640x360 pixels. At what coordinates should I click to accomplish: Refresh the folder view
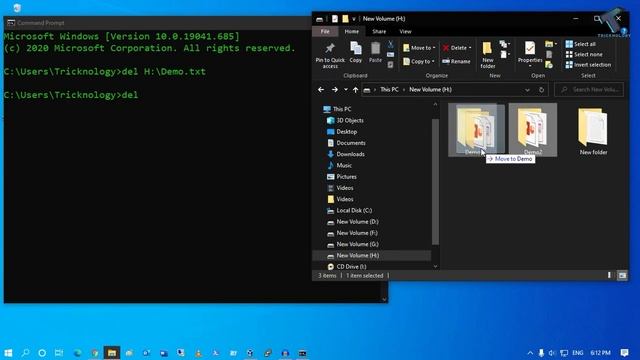[x=541, y=89]
